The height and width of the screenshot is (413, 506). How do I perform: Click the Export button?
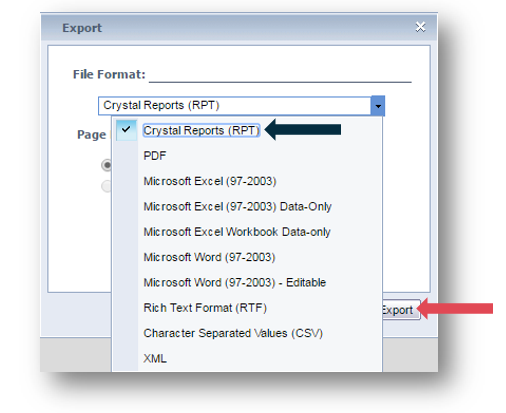[x=401, y=310]
